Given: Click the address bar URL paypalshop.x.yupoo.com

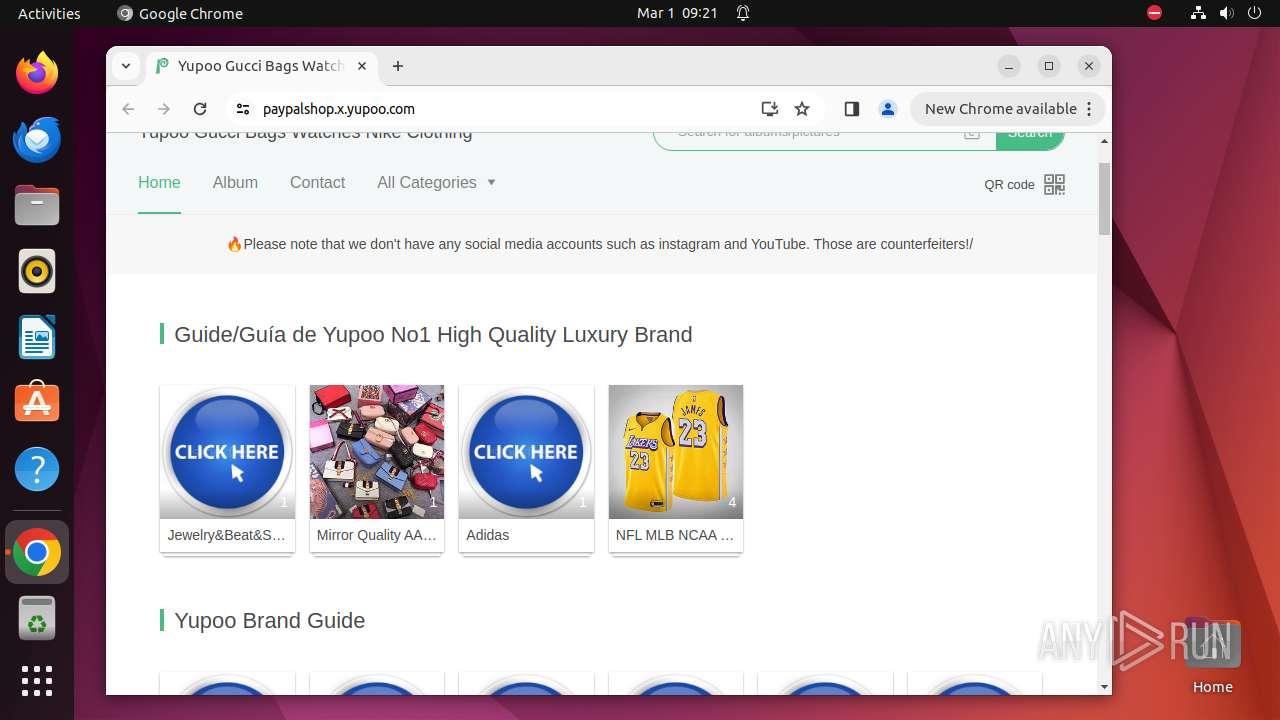Looking at the screenshot, I should pyautogui.click(x=338, y=109).
